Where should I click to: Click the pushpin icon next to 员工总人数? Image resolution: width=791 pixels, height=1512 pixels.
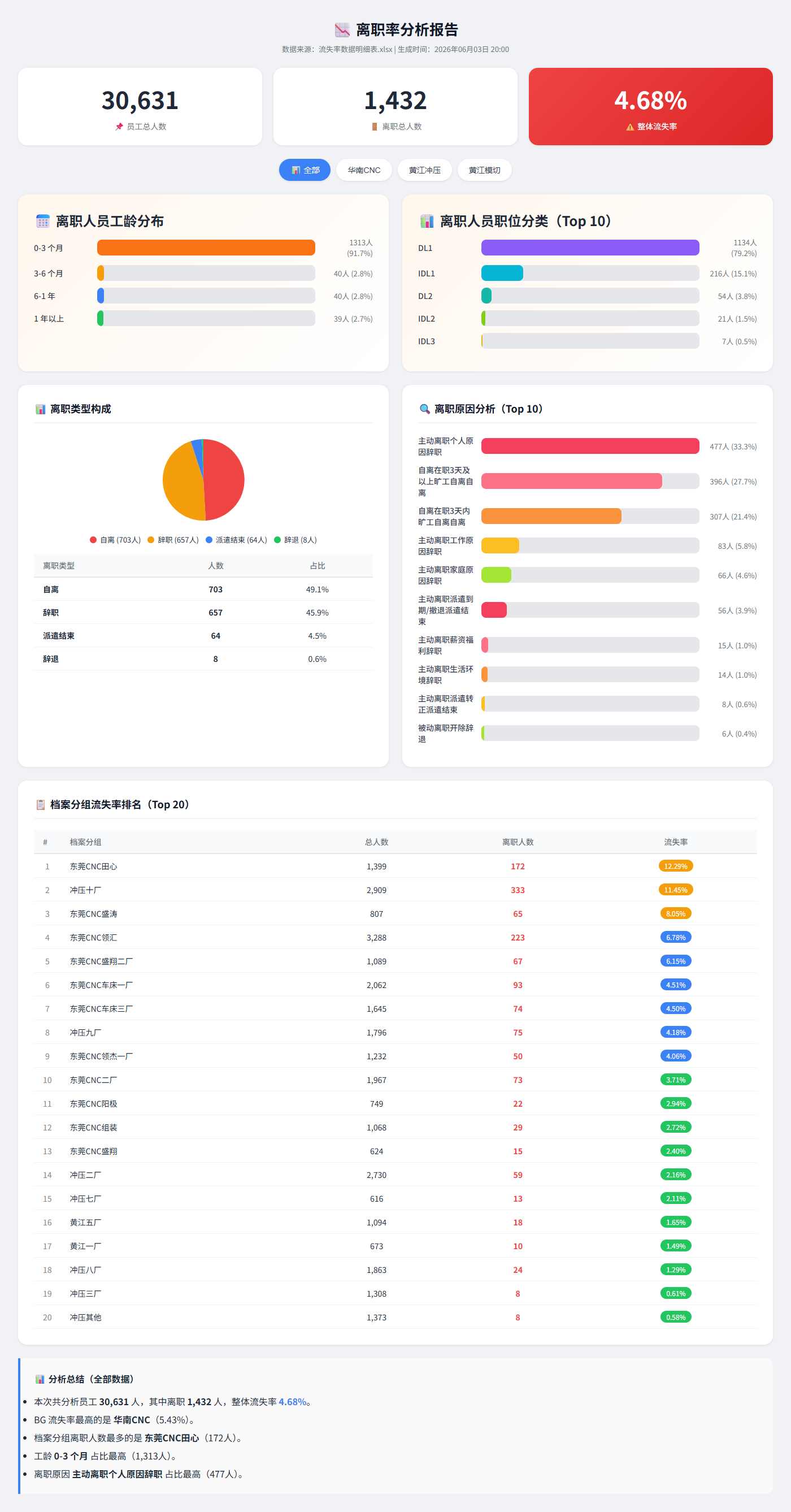pos(119,127)
